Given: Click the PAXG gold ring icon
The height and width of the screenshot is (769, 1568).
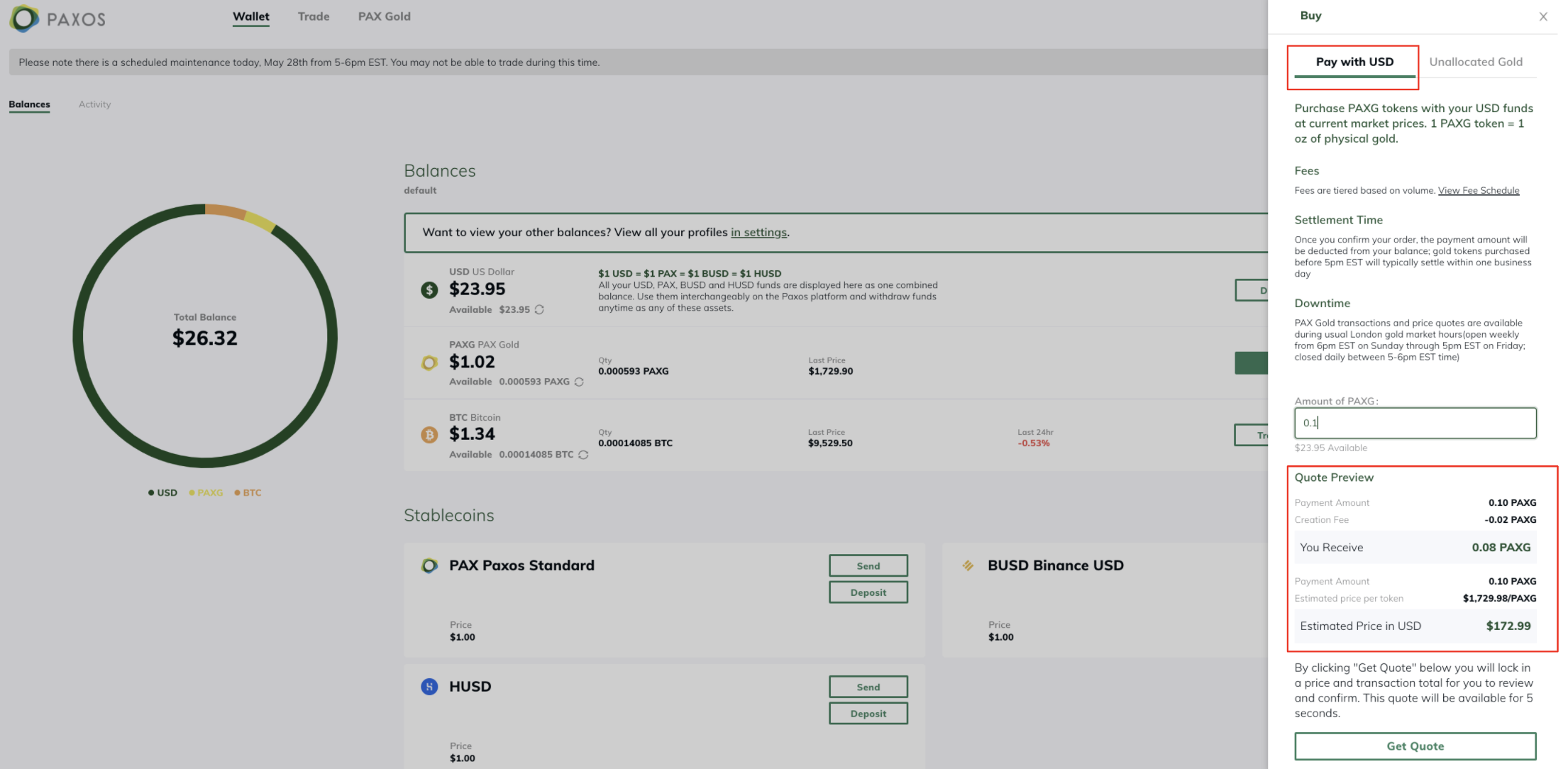Looking at the screenshot, I should pos(429,363).
